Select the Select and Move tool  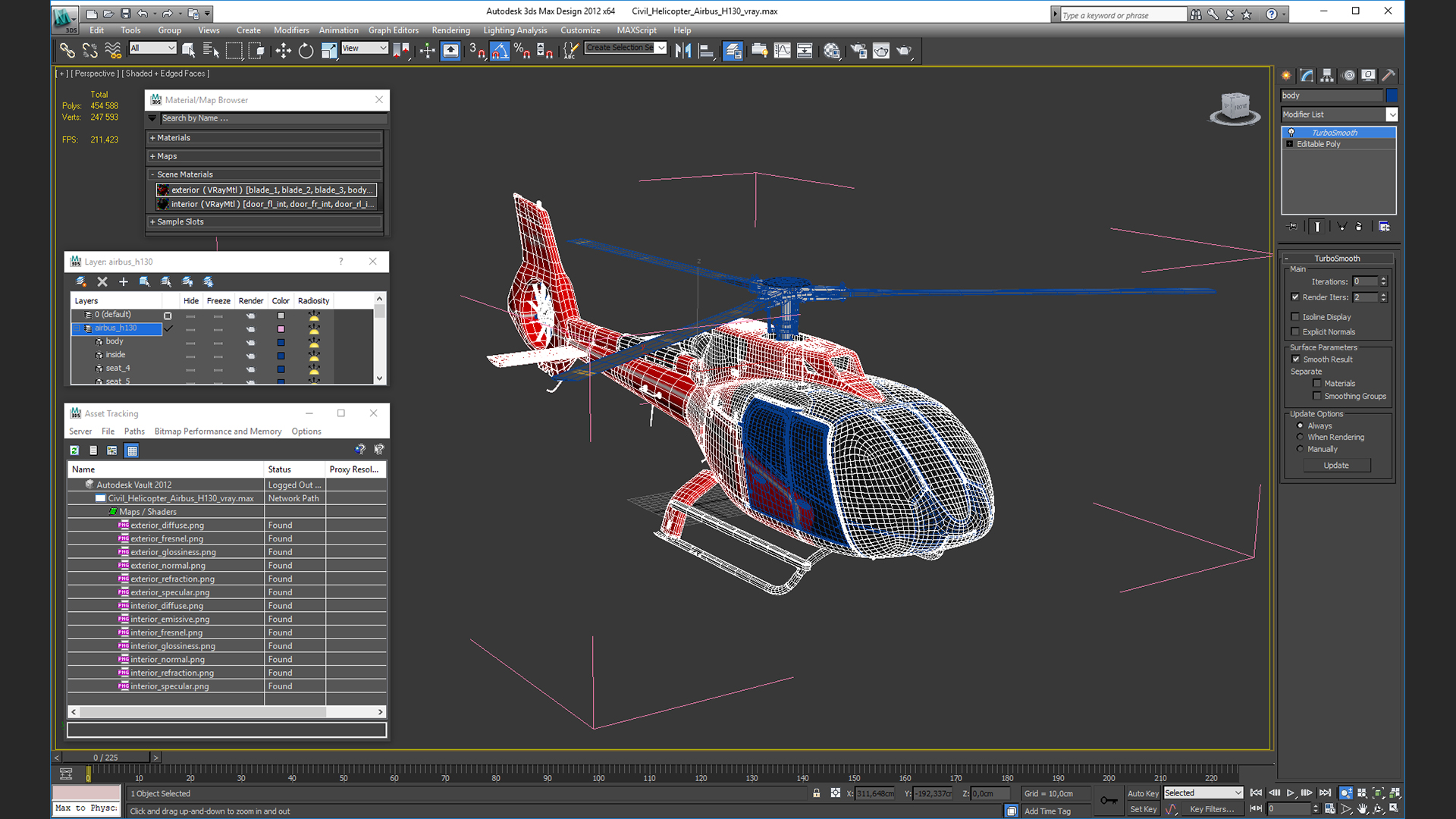[283, 51]
